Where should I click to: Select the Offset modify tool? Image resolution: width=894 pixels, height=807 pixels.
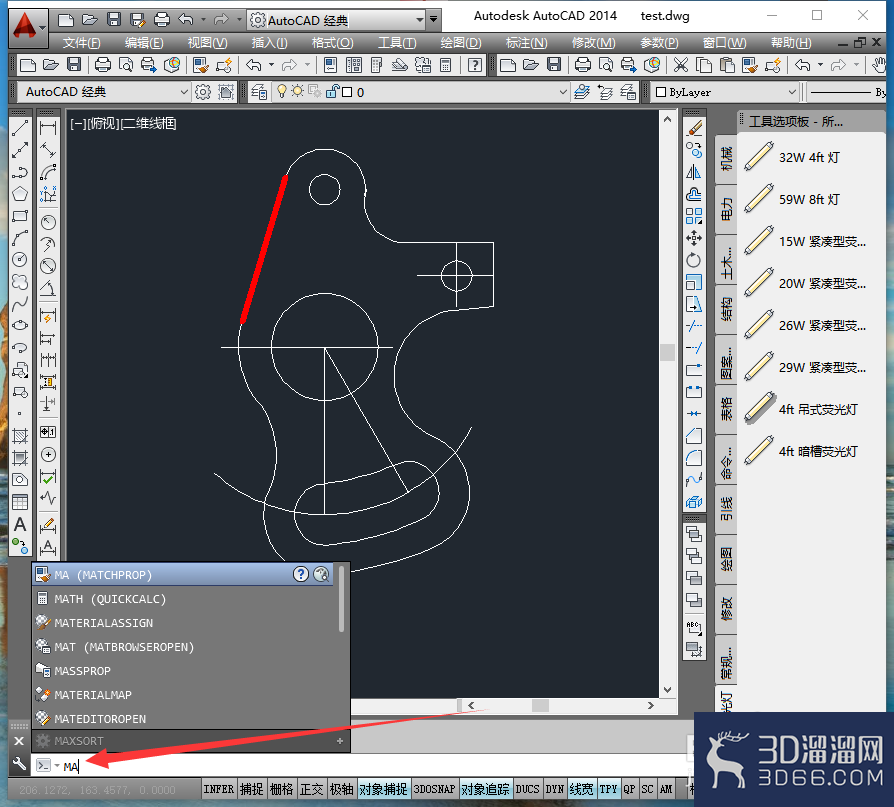click(x=694, y=194)
